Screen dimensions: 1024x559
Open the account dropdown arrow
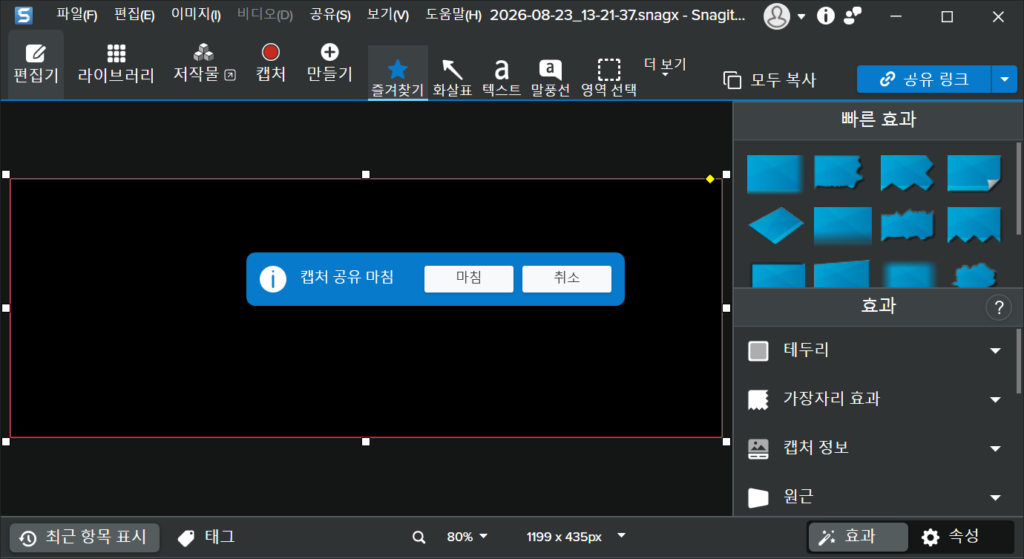tap(801, 17)
